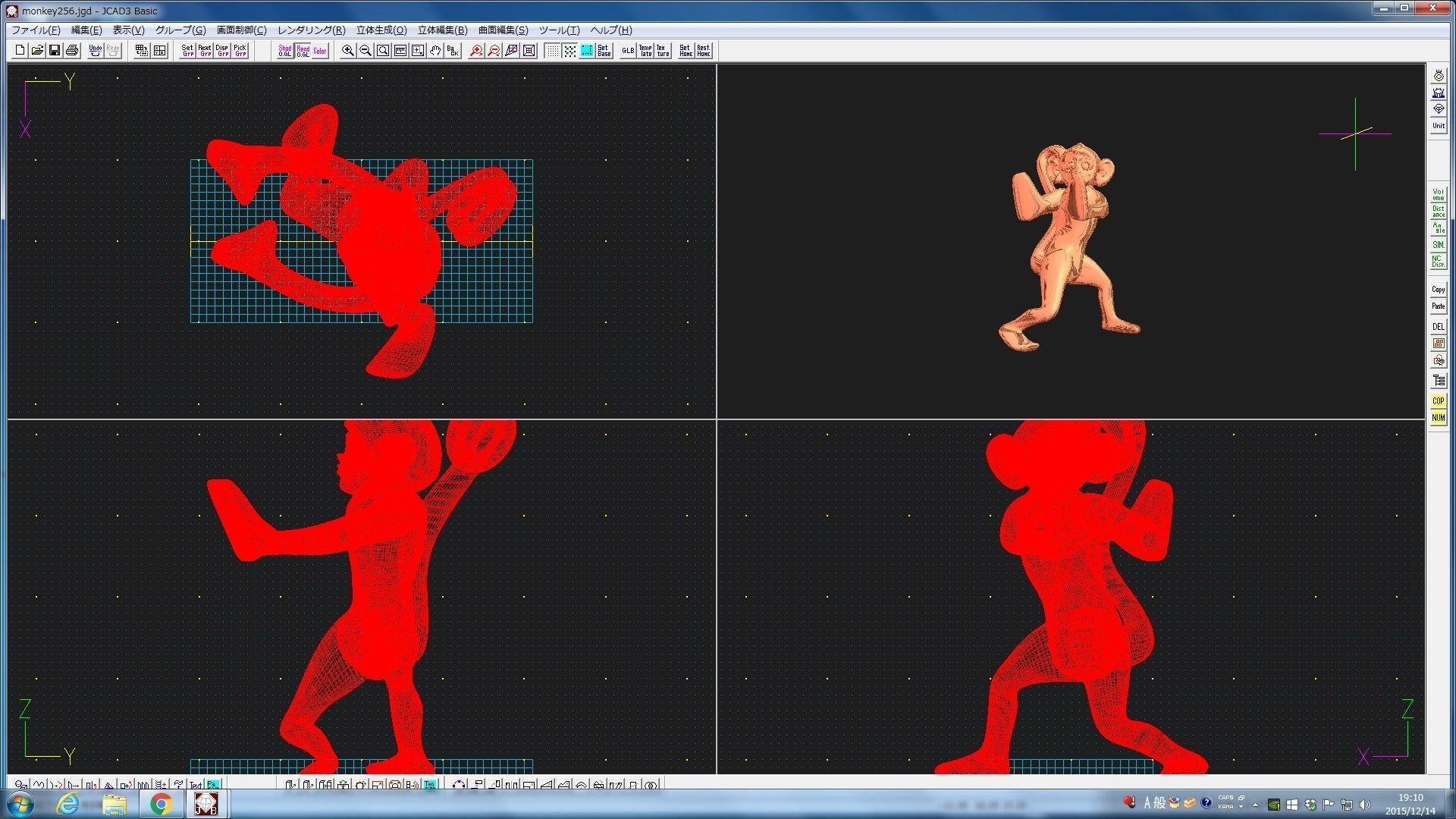1456x819 pixels.
Task: Toggle the fine dot grid display
Action: tap(552, 51)
